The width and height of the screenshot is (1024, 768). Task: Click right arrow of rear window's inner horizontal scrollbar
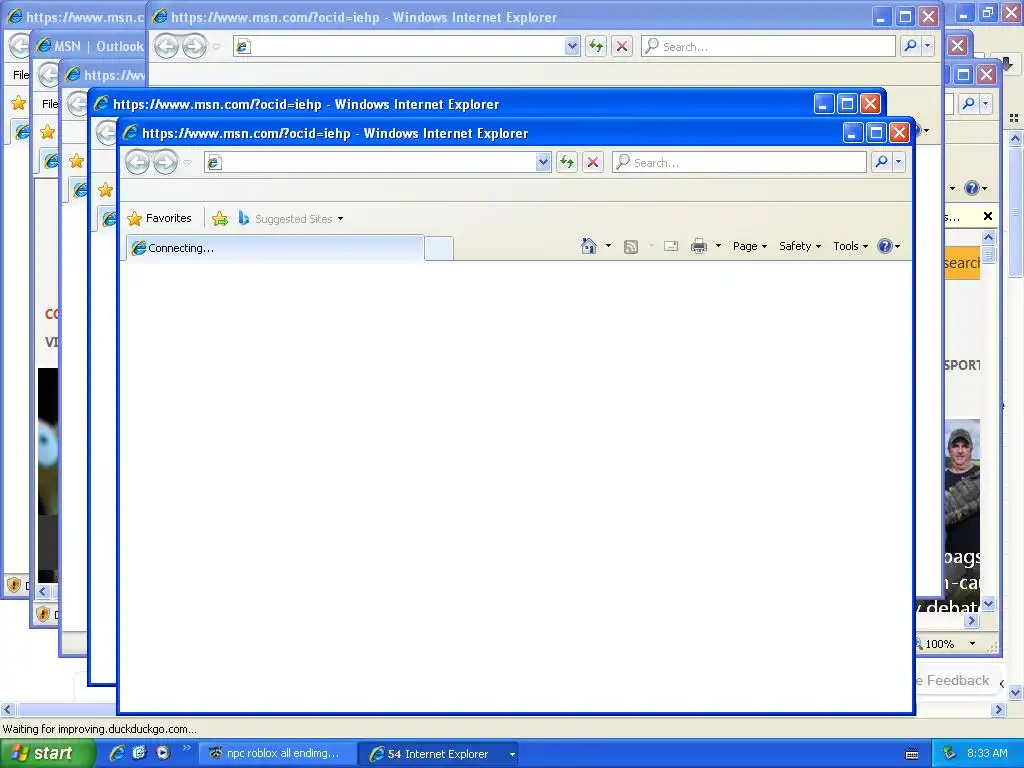tap(972, 621)
